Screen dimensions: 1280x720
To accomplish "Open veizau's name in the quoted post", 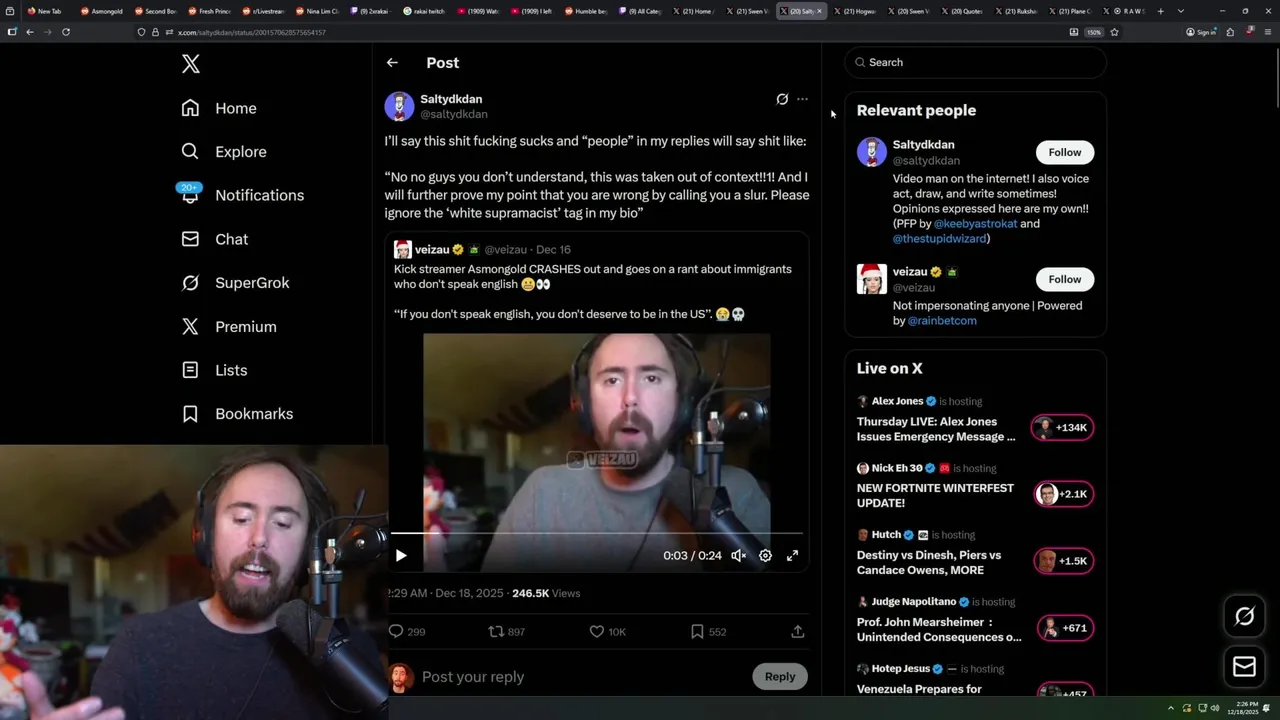I will 432,249.
